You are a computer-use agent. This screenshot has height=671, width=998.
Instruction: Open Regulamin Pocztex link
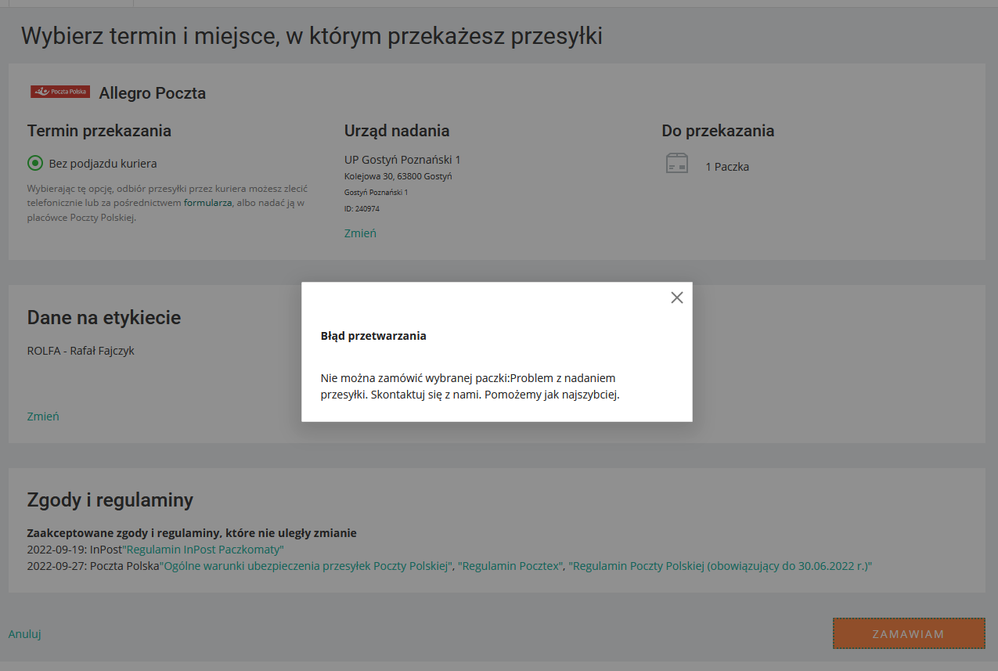(510, 566)
